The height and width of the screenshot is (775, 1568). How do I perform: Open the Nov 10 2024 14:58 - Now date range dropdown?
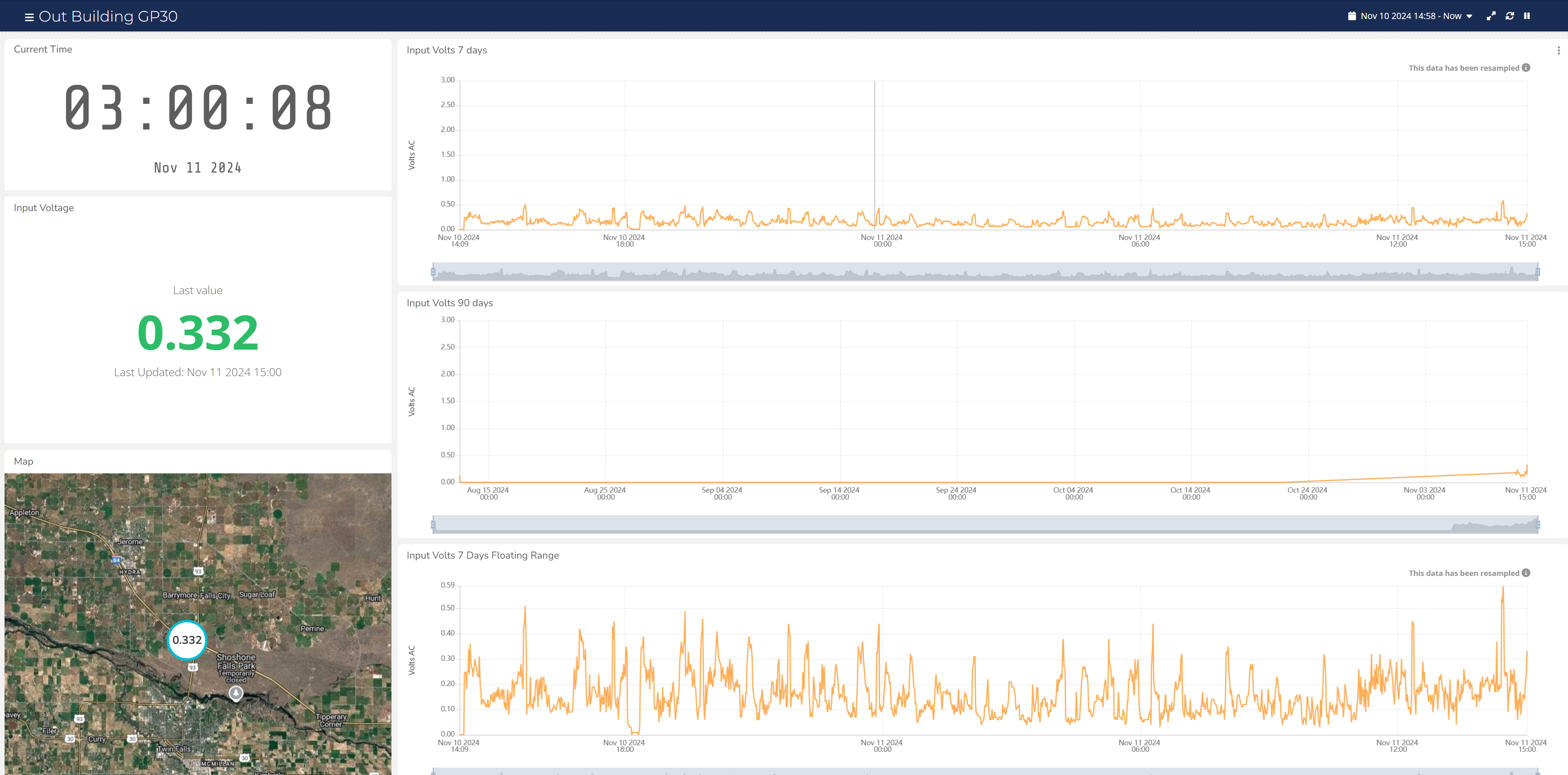tap(1410, 16)
